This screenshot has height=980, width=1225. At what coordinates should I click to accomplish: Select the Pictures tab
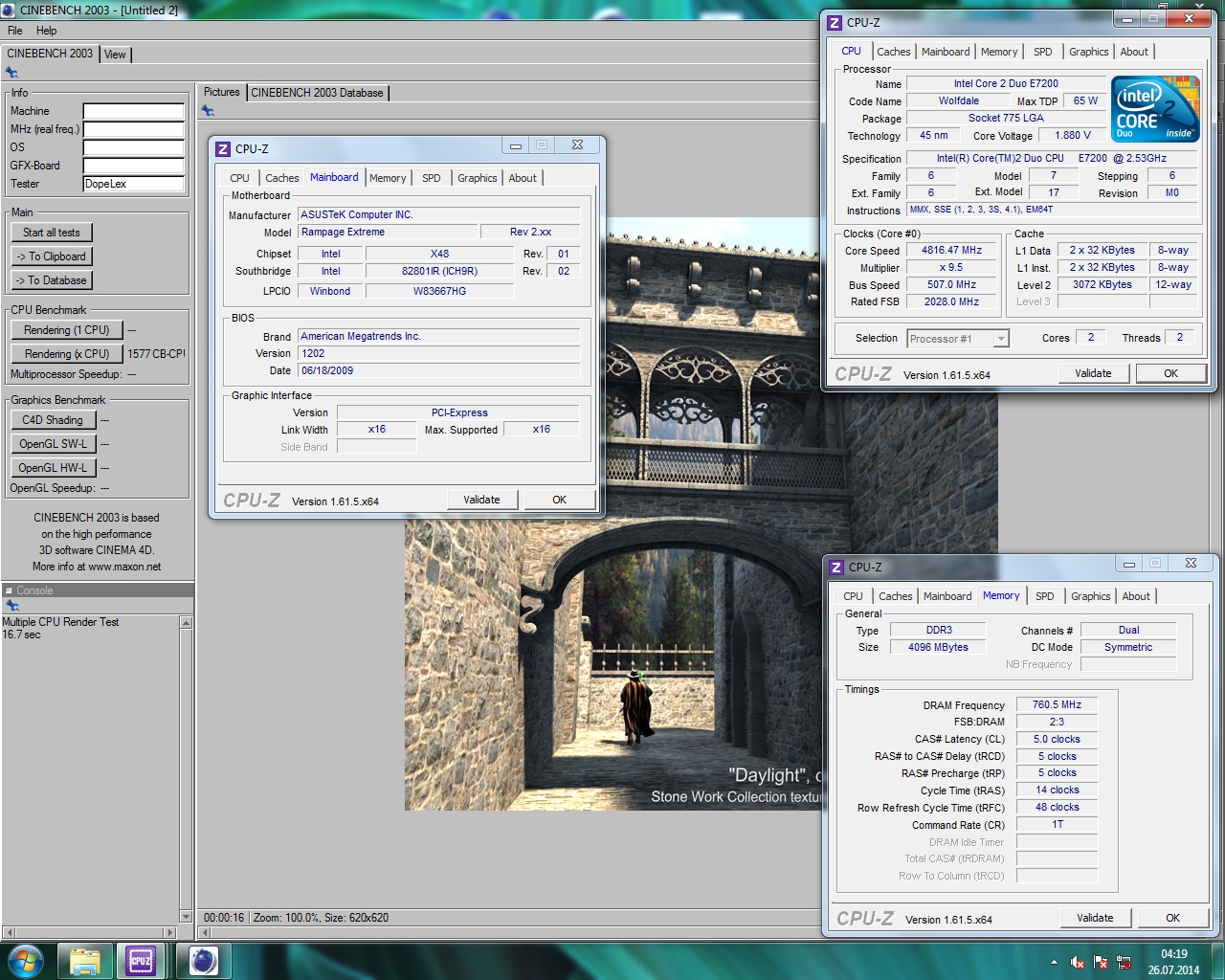click(x=222, y=92)
